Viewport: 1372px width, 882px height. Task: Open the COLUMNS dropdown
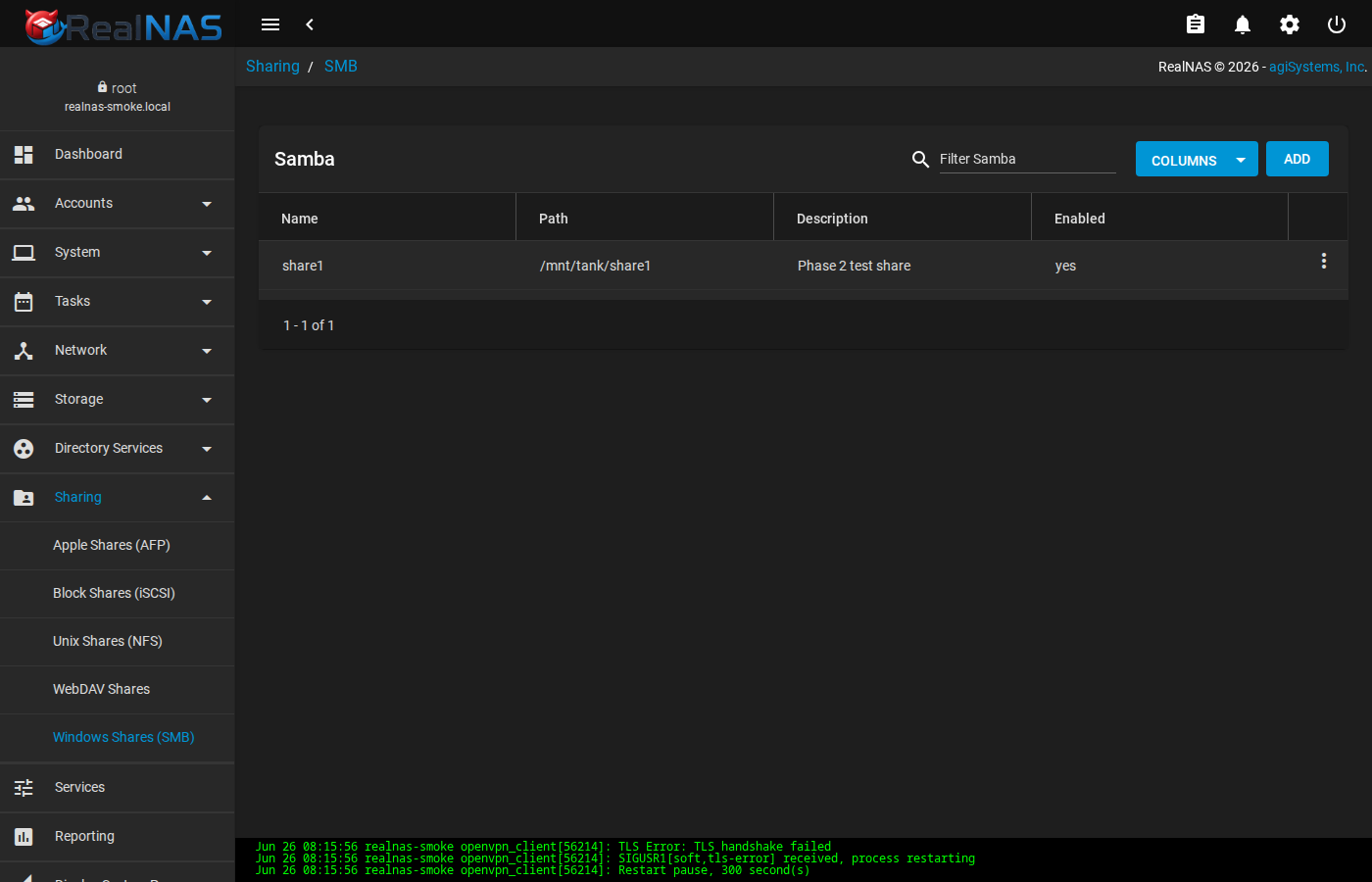[x=1197, y=159]
